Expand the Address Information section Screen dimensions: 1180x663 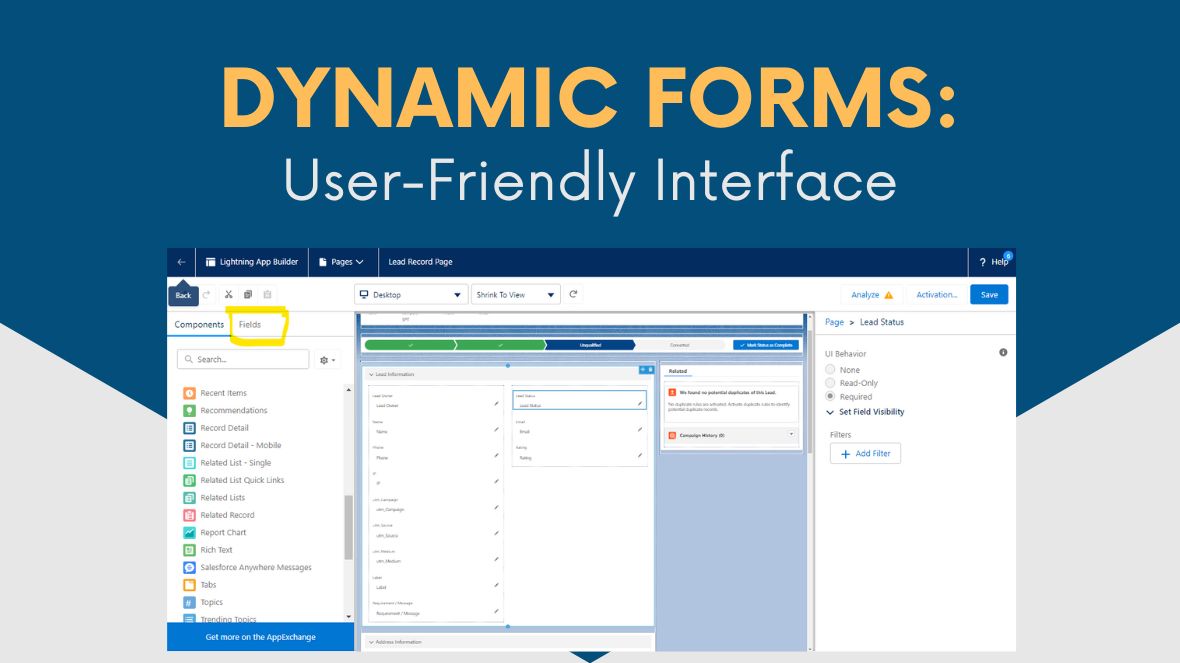pos(371,642)
